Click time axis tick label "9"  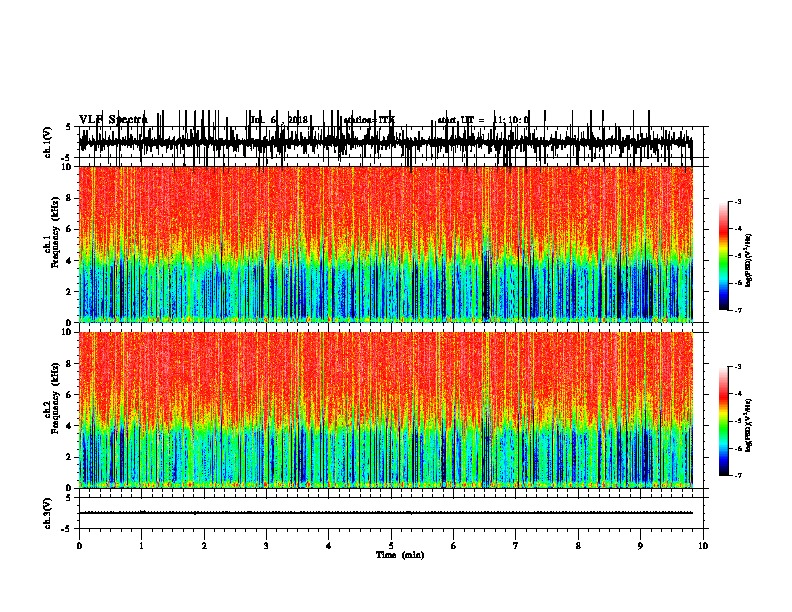(640, 546)
